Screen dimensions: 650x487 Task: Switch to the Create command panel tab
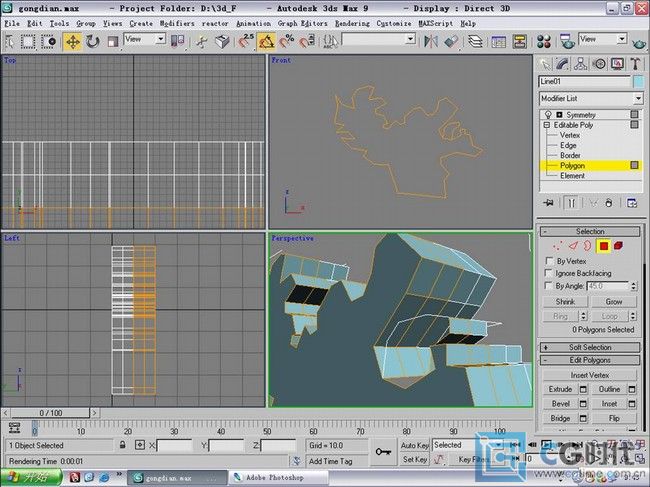[x=545, y=64]
